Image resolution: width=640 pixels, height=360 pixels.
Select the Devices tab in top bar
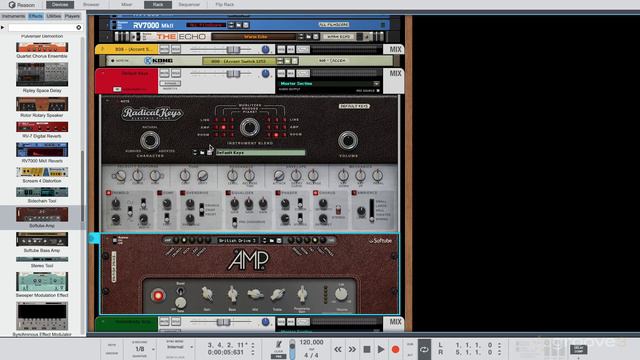pos(60,4)
